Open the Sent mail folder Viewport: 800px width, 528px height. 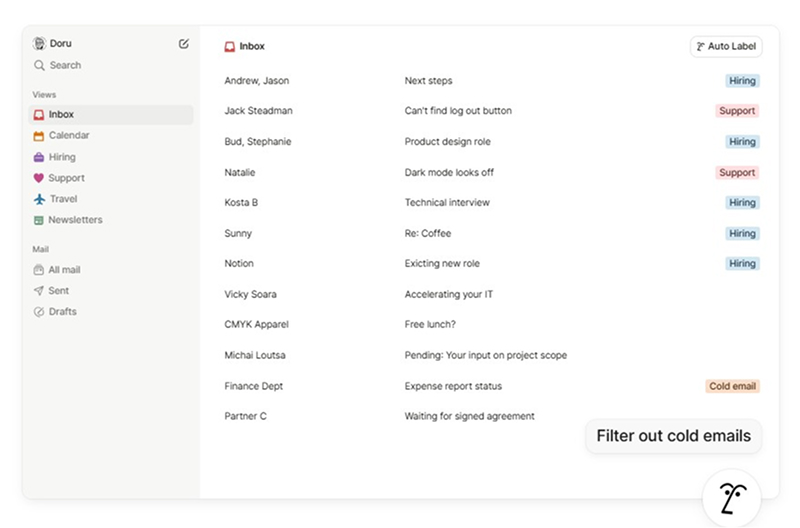click(59, 291)
